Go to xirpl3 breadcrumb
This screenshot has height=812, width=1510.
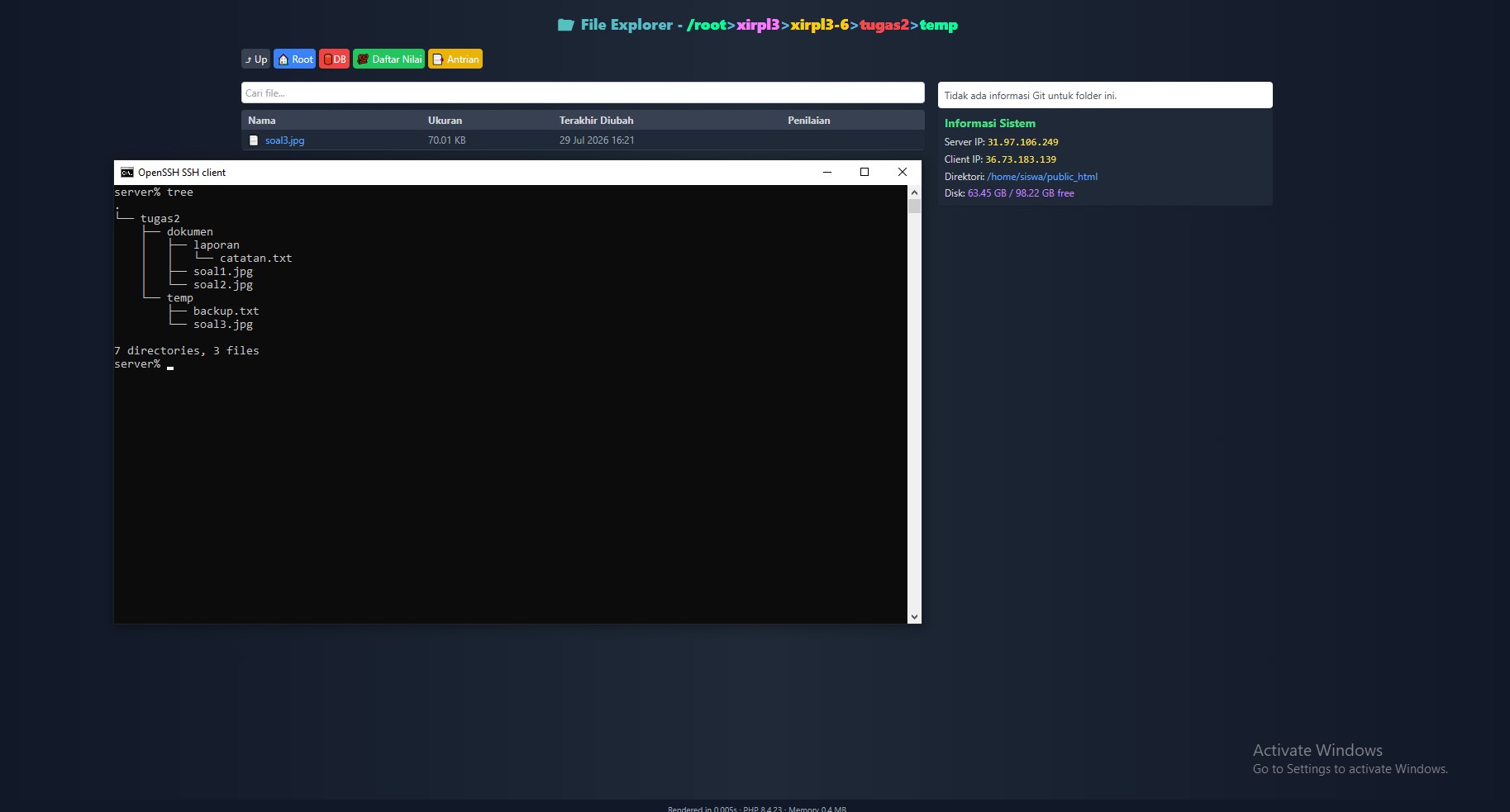[x=758, y=25]
